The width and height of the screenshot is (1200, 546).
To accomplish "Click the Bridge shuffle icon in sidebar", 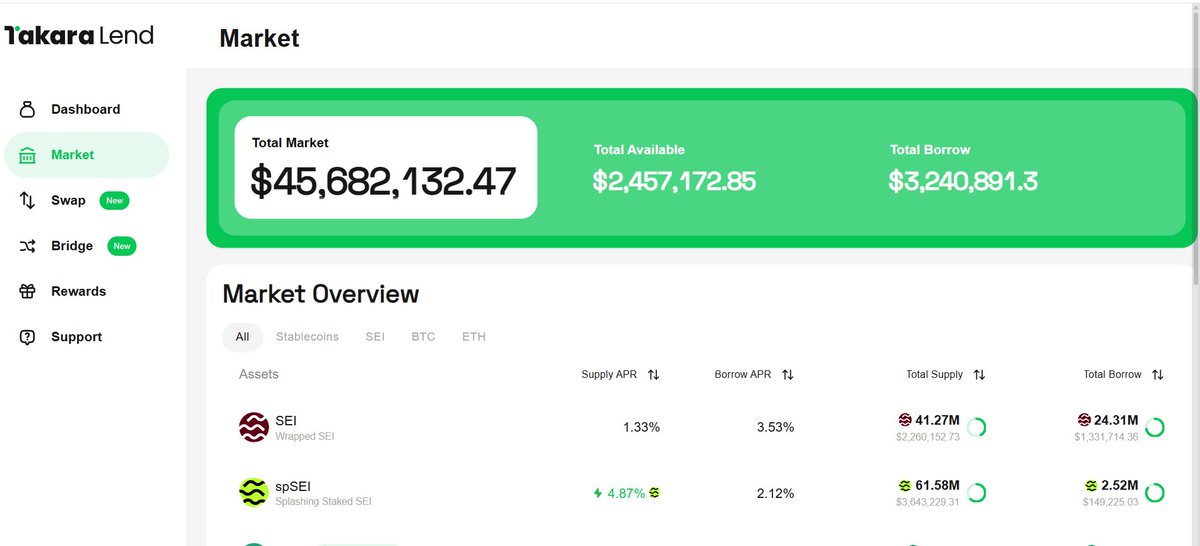I will pyautogui.click(x=28, y=246).
